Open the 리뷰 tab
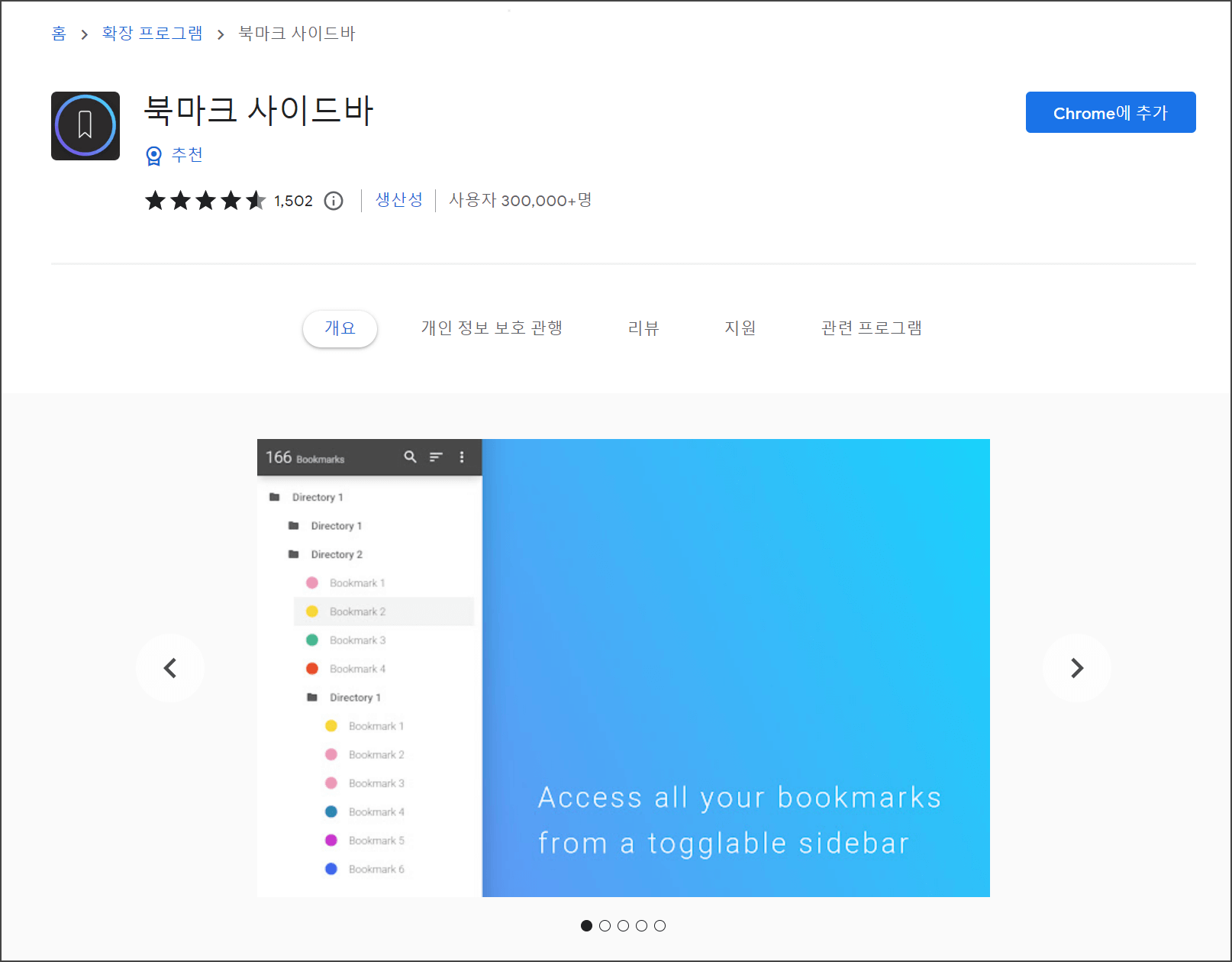 click(x=643, y=328)
